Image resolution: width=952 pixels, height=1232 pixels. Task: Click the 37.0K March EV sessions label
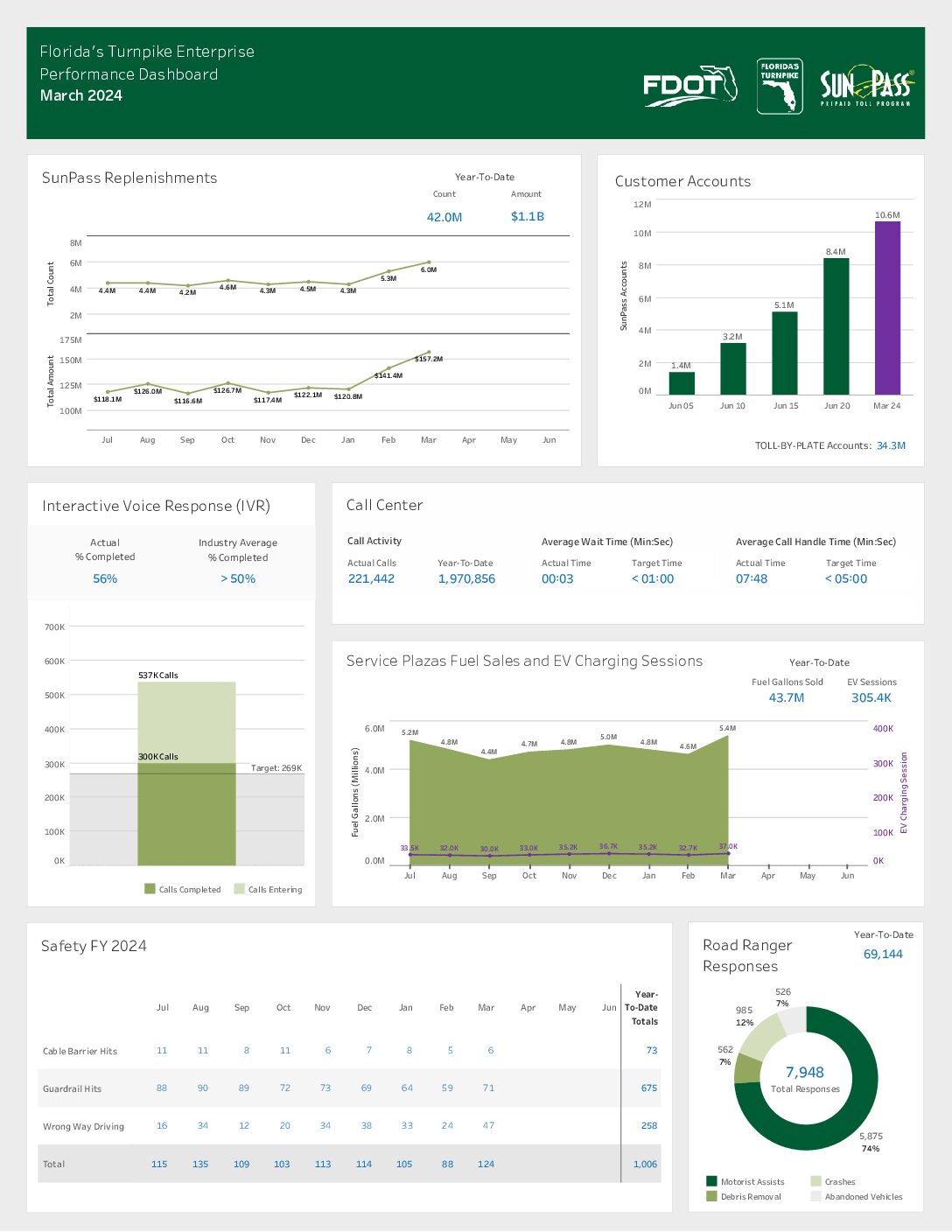pyautogui.click(x=728, y=846)
